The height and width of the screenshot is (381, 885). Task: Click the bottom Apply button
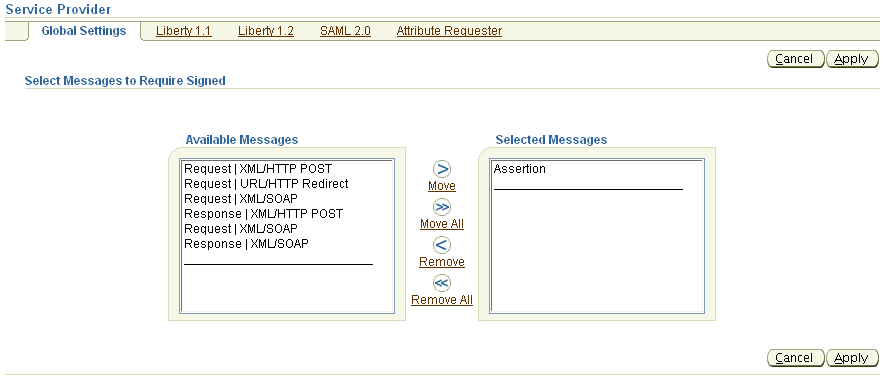852,358
